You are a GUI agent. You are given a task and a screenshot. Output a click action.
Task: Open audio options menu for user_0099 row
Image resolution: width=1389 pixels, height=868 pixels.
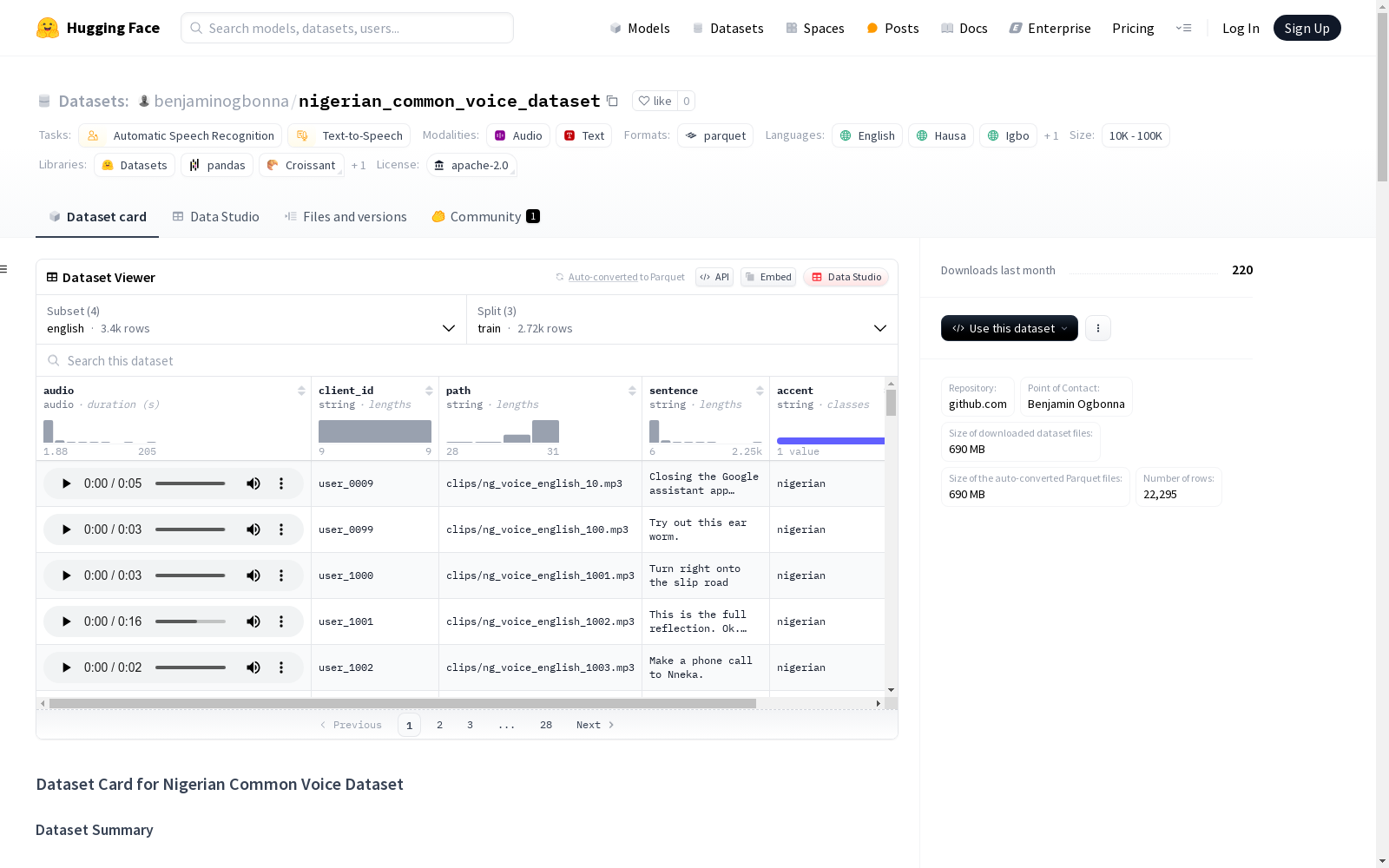(281, 529)
